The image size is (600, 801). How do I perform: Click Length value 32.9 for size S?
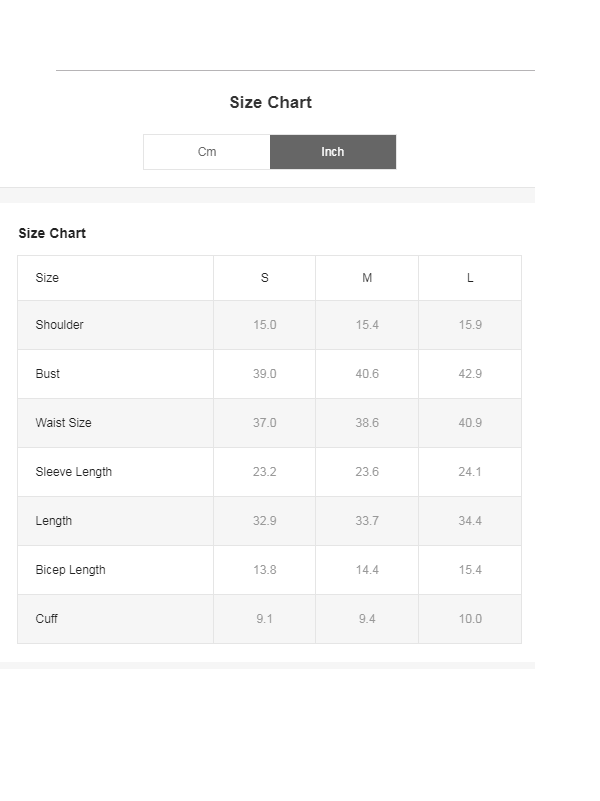click(x=265, y=521)
